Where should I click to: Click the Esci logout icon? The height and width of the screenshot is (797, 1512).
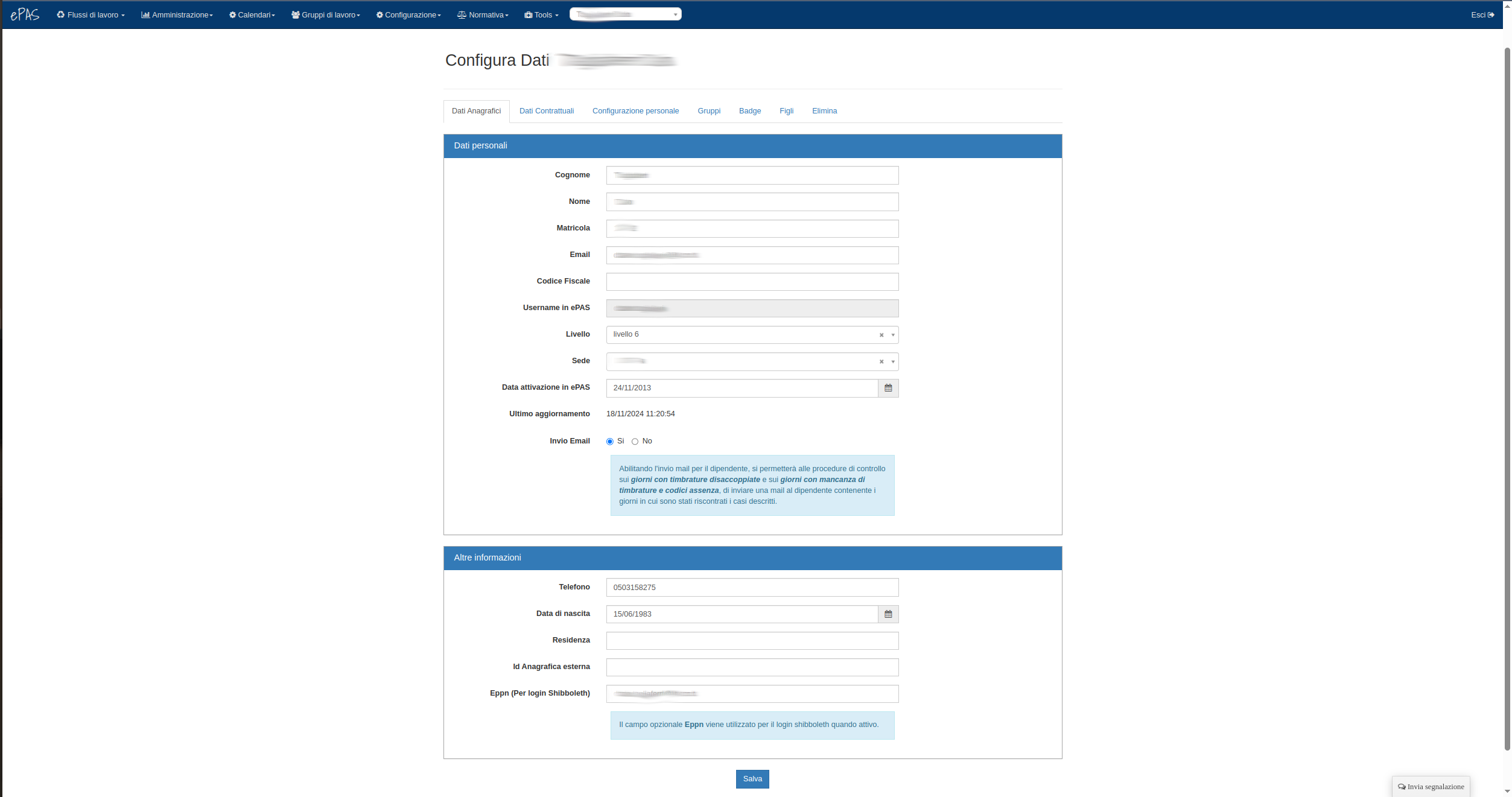pos(1491,15)
